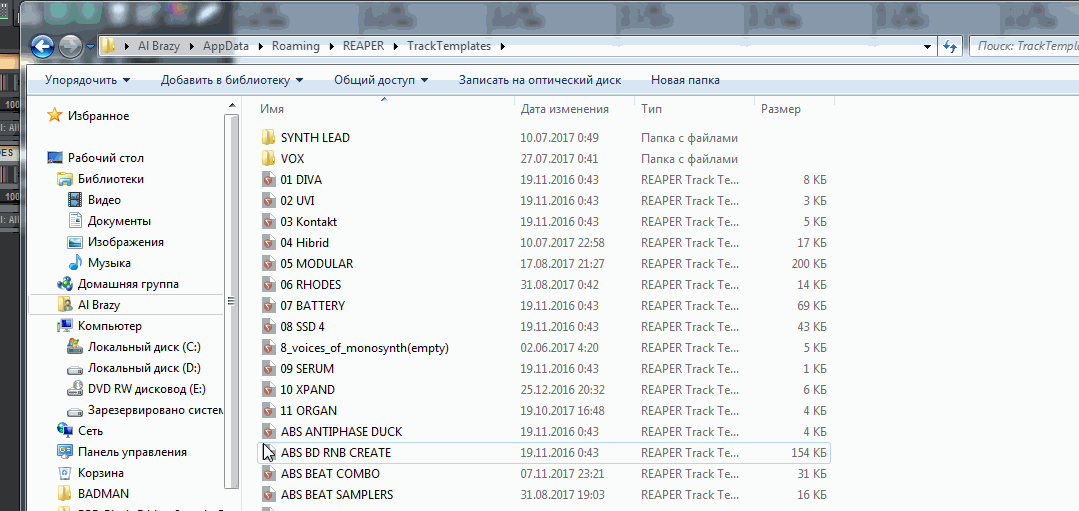Open Корзина in navigation pane

pos(100,473)
